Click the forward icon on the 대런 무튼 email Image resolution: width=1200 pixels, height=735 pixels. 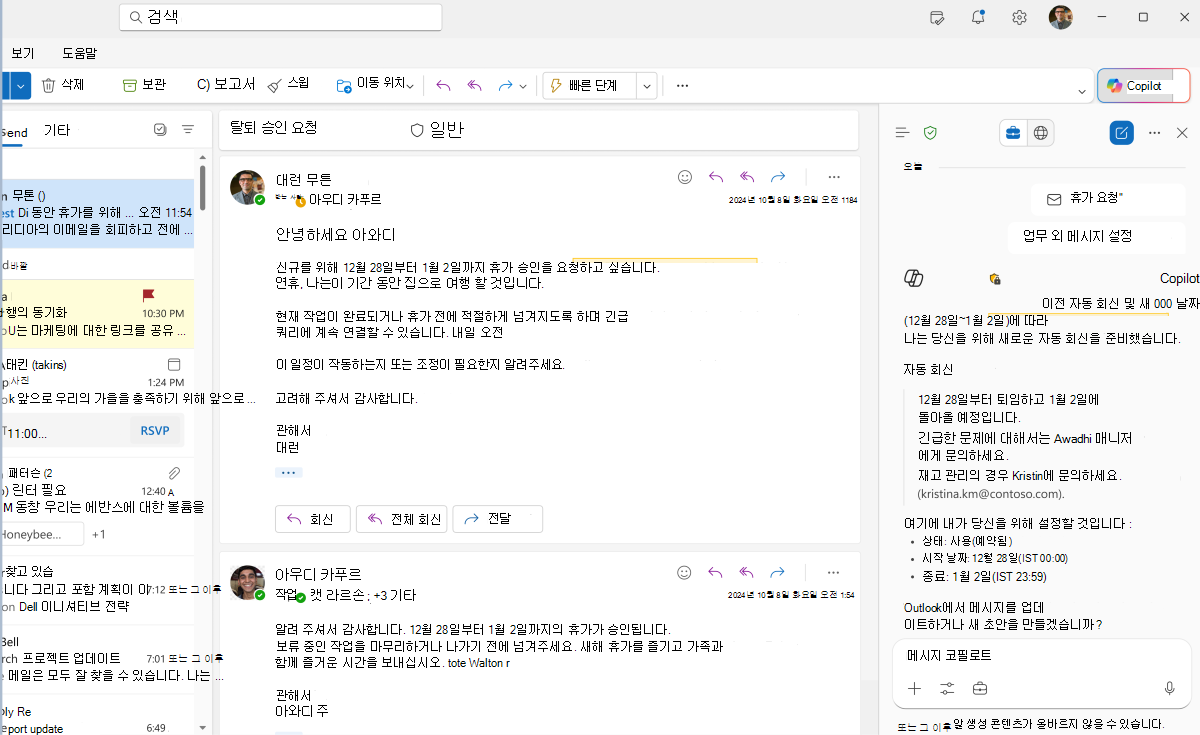(778, 176)
